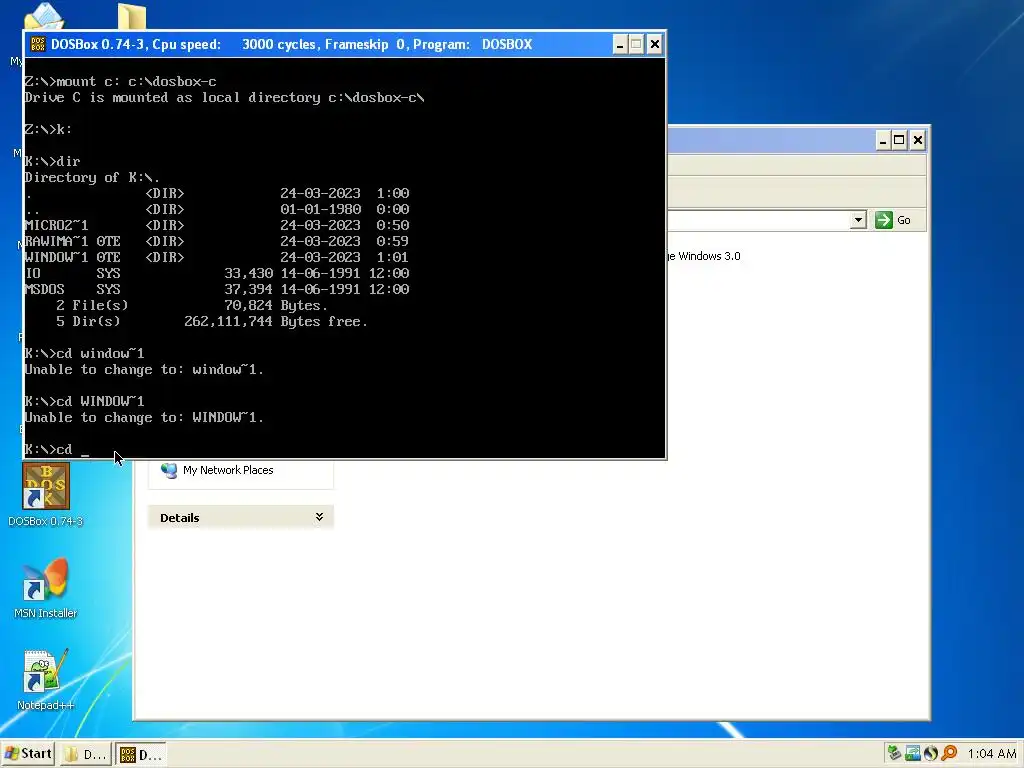
Task: Click the RAWIMA~1 directory line in DOSBox
Action: pos(217,241)
